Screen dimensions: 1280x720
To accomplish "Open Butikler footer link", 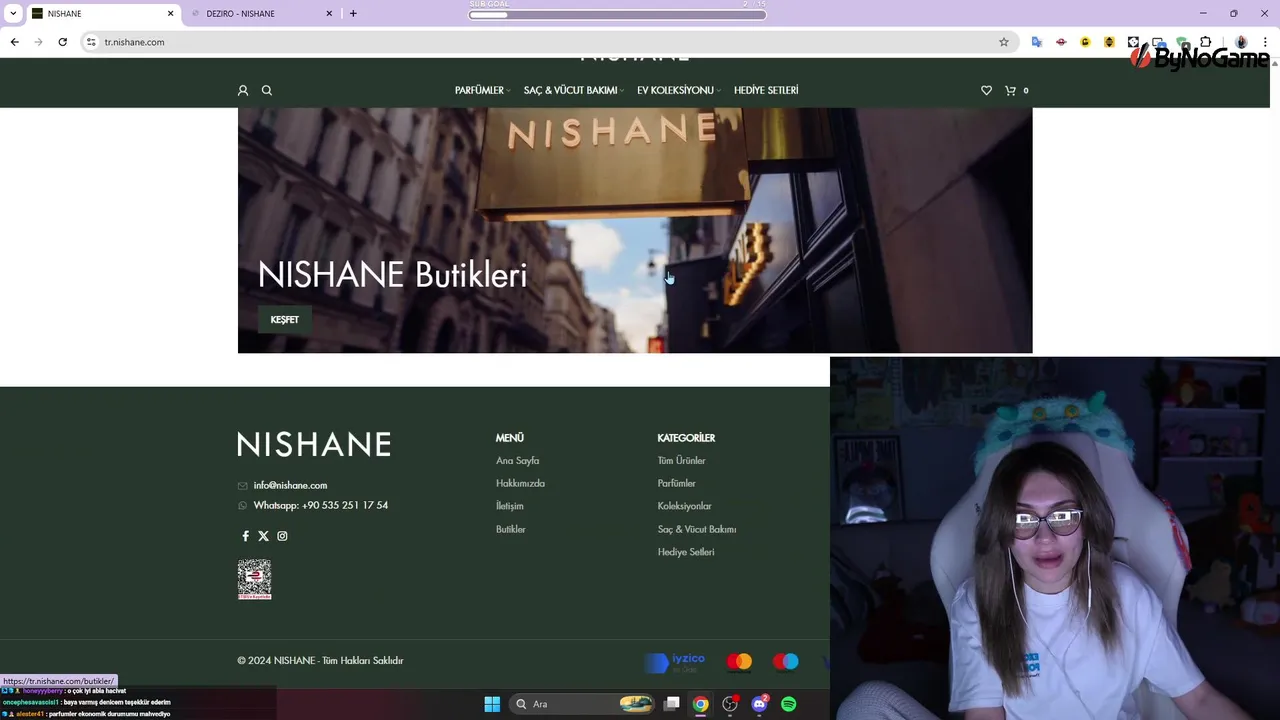I will click(x=510, y=529).
